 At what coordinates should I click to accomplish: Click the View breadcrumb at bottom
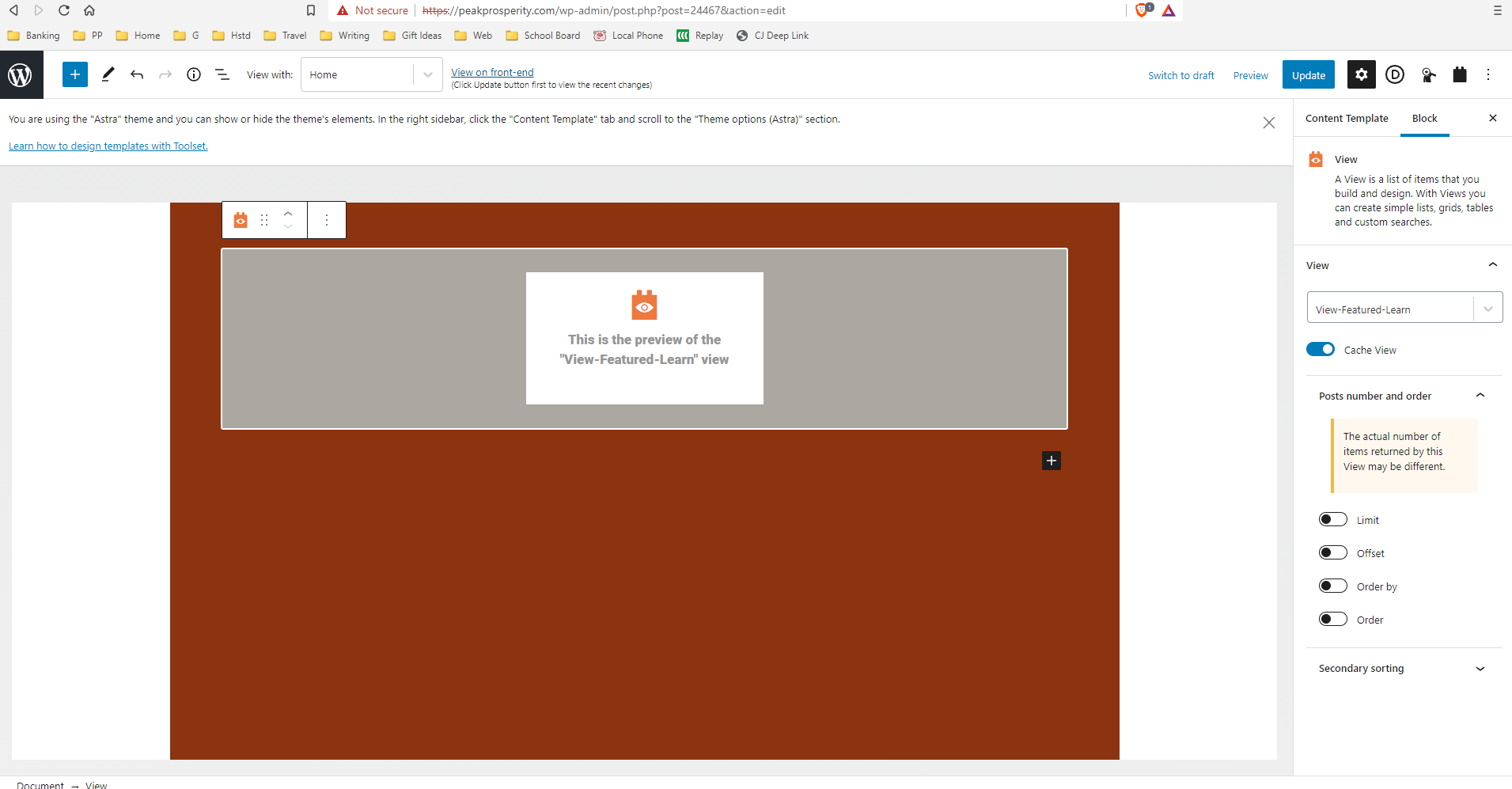(x=96, y=784)
